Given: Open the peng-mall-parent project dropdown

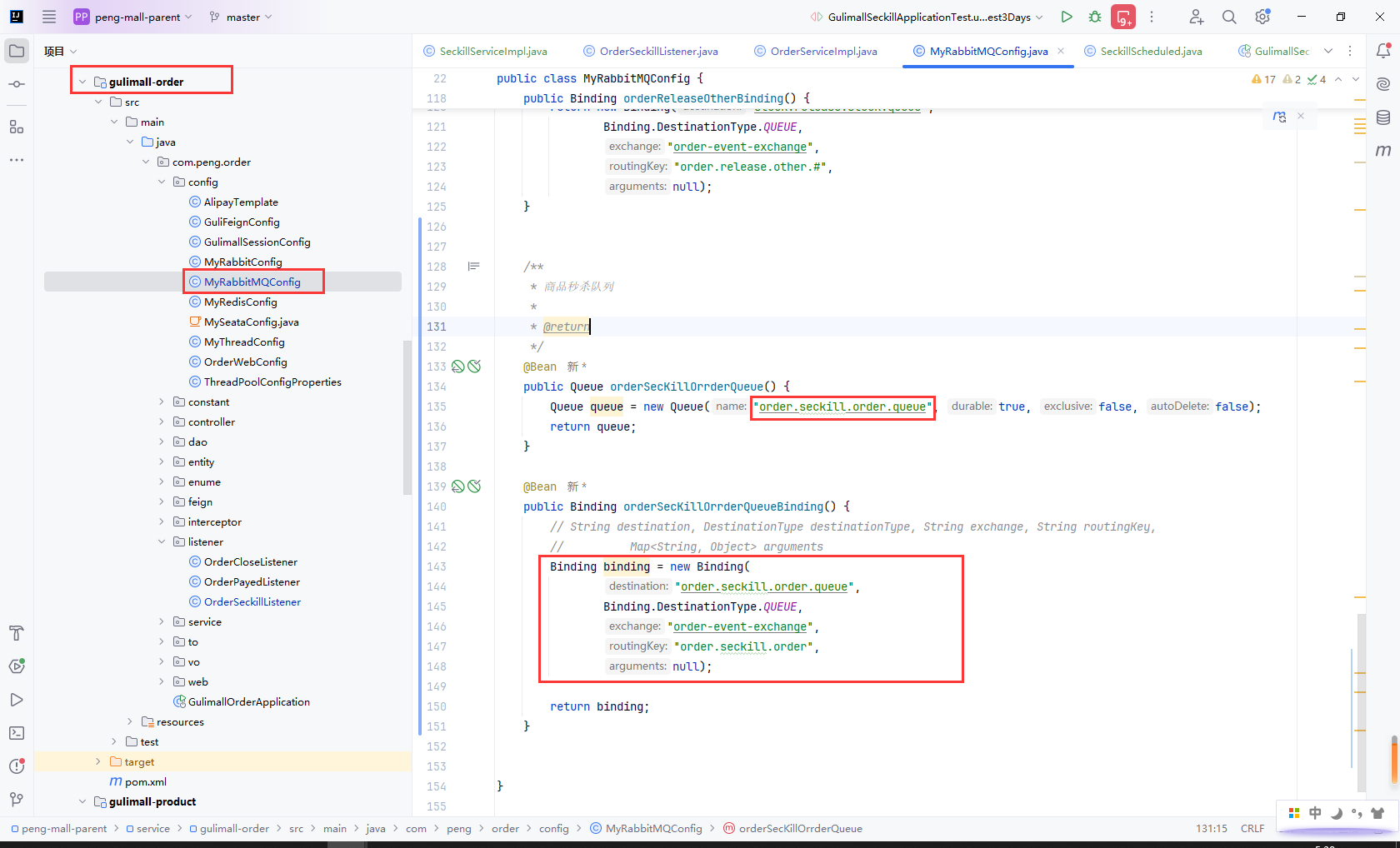Looking at the screenshot, I should (x=132, y=17).
